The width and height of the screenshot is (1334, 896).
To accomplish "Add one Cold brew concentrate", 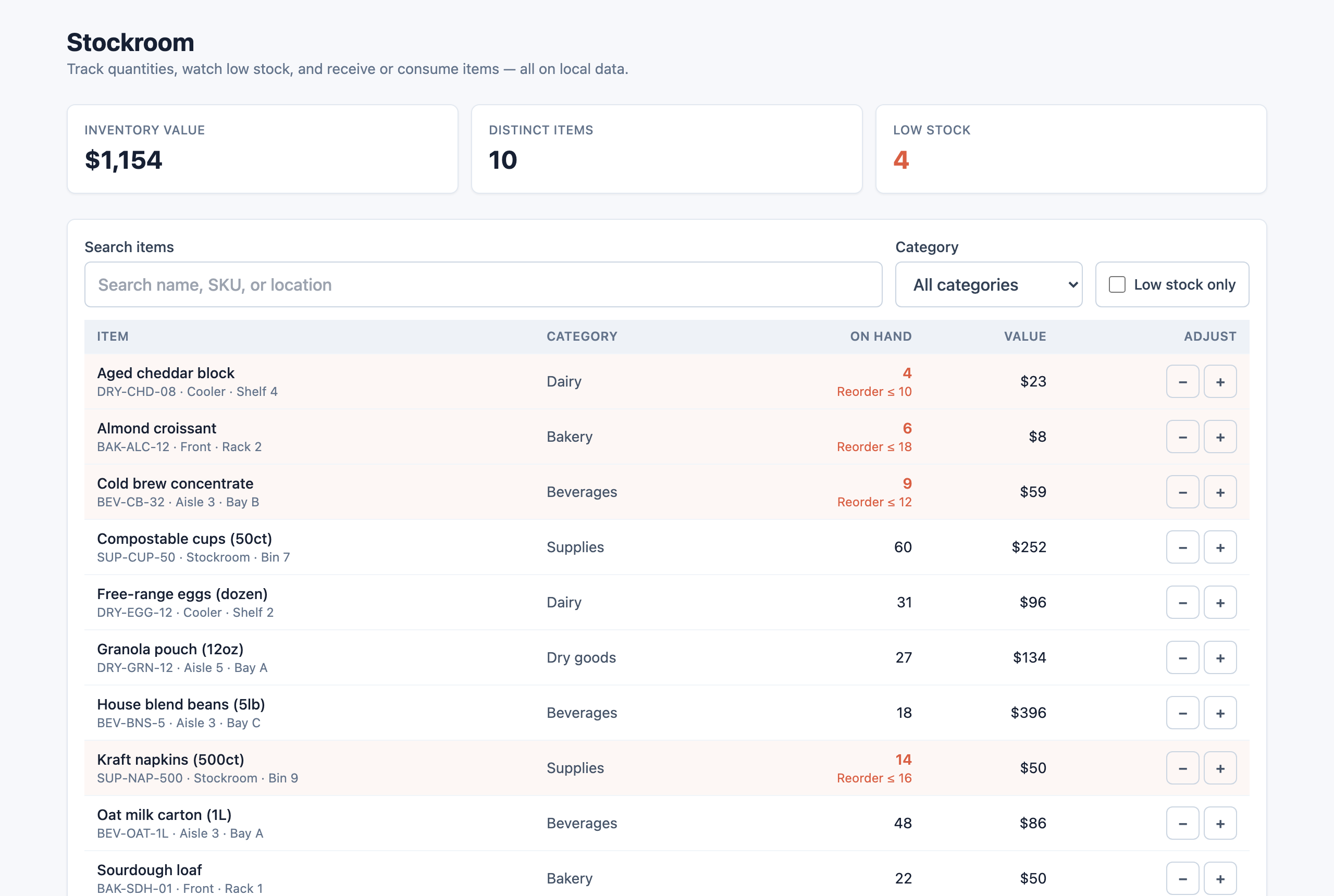I will pyautogui.click(x=1220, y=492).
